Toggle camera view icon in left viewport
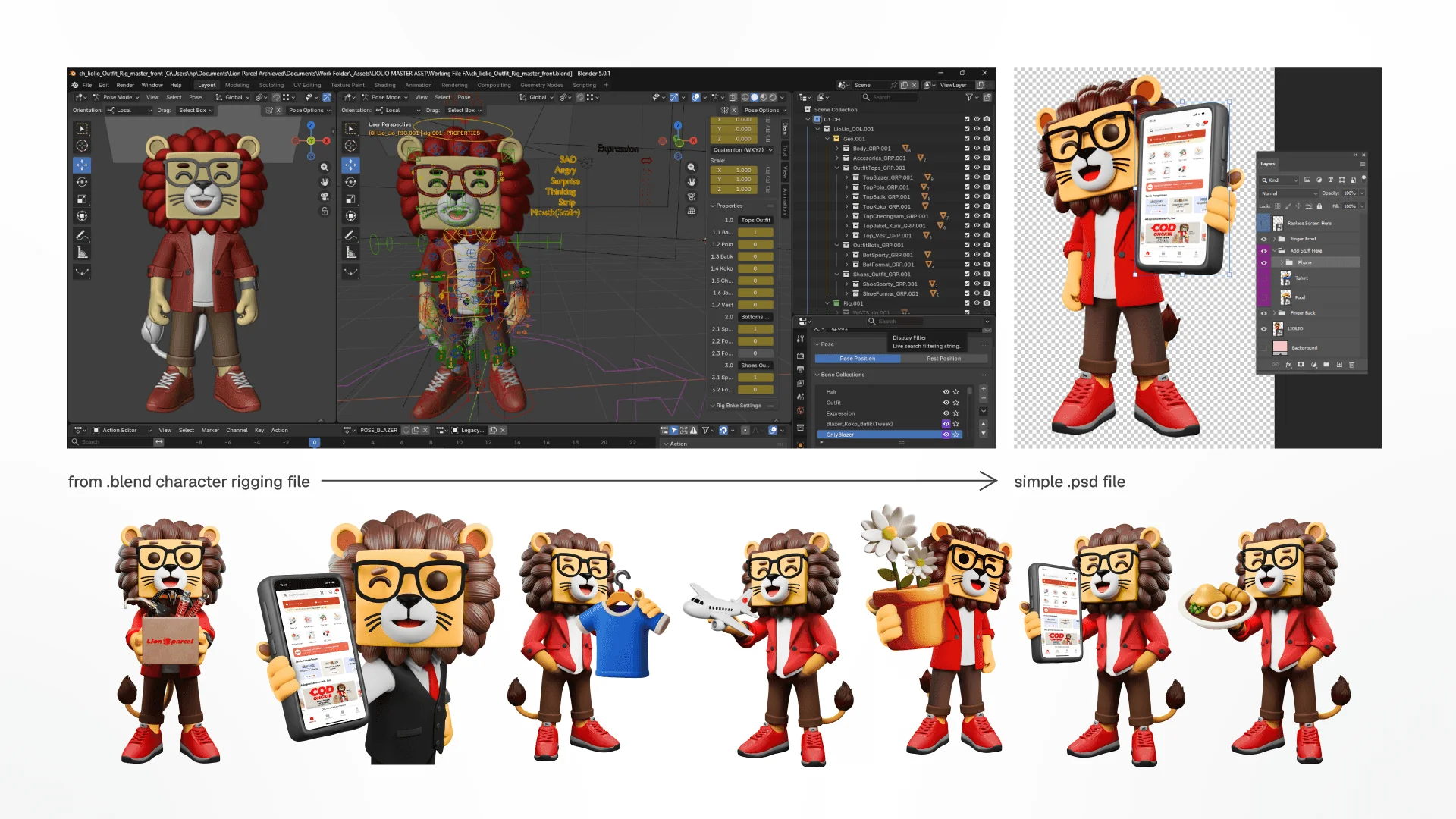 [325, 196]
